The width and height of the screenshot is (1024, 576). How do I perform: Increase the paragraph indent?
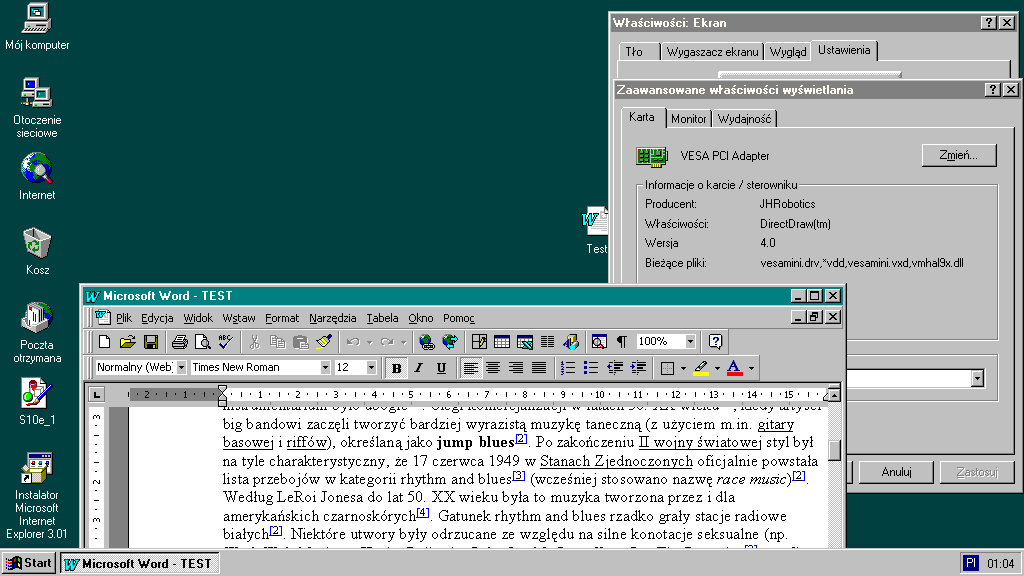tap(638, 368)
